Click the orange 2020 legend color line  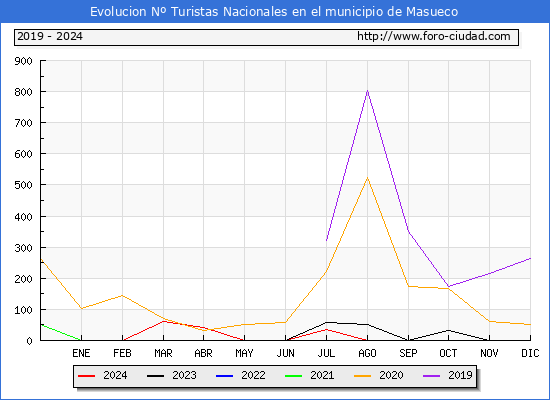coord(362,376)
